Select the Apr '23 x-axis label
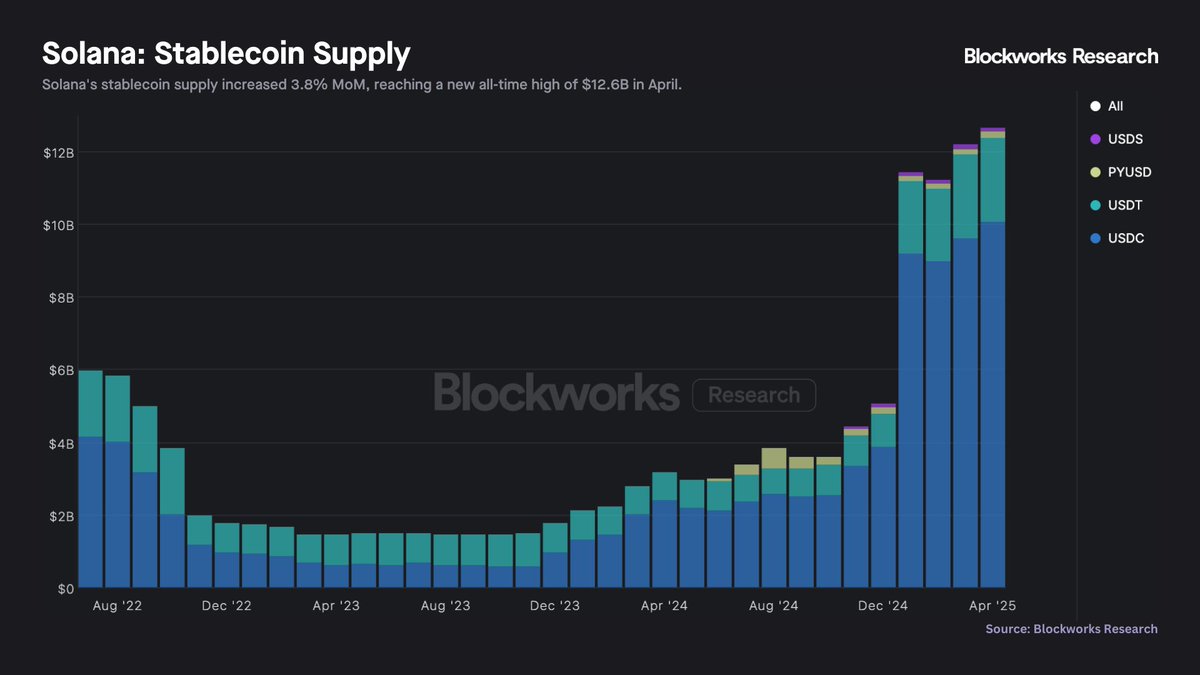1200x675 pixels. tap(337, 606)
